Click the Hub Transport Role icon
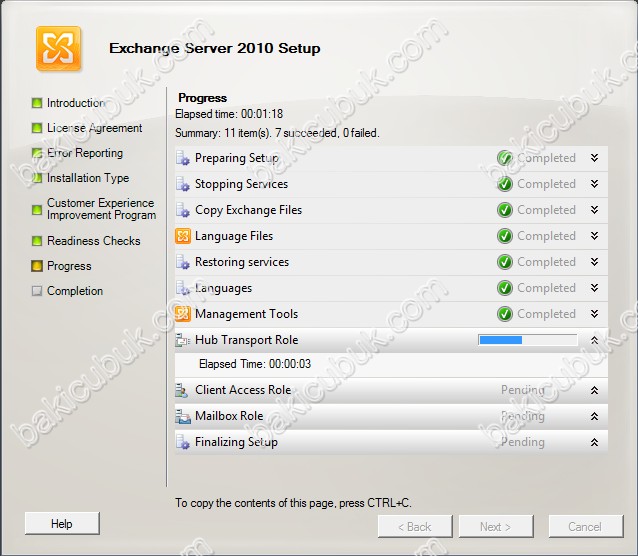Viewport: 638px width, 556px height. click(x=182, y=340)
